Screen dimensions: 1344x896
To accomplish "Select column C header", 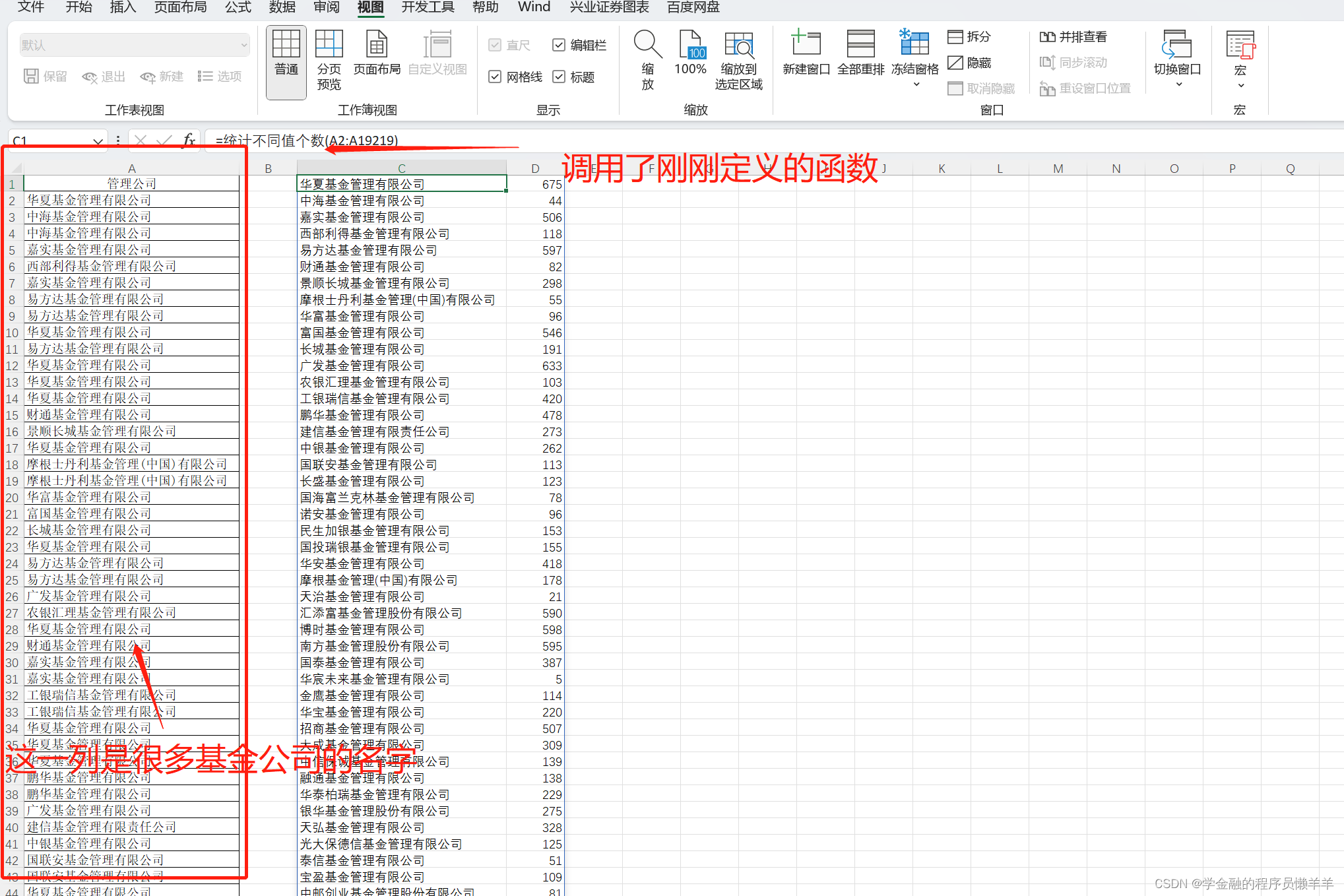I will pos(402,168).
